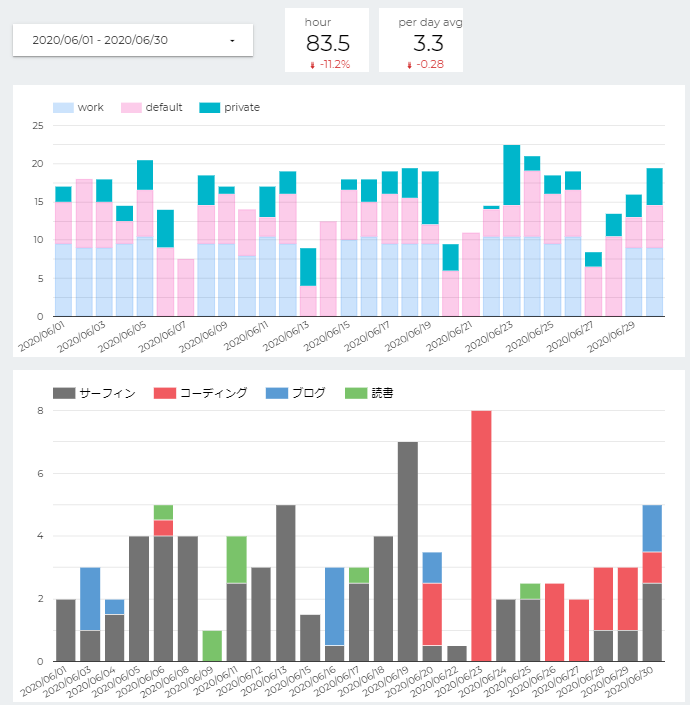Image resolution: width=690 pixels, height=705 pixels.
Task: Click the blue ブログ legend swatch
Action: [x=276, y=393]
